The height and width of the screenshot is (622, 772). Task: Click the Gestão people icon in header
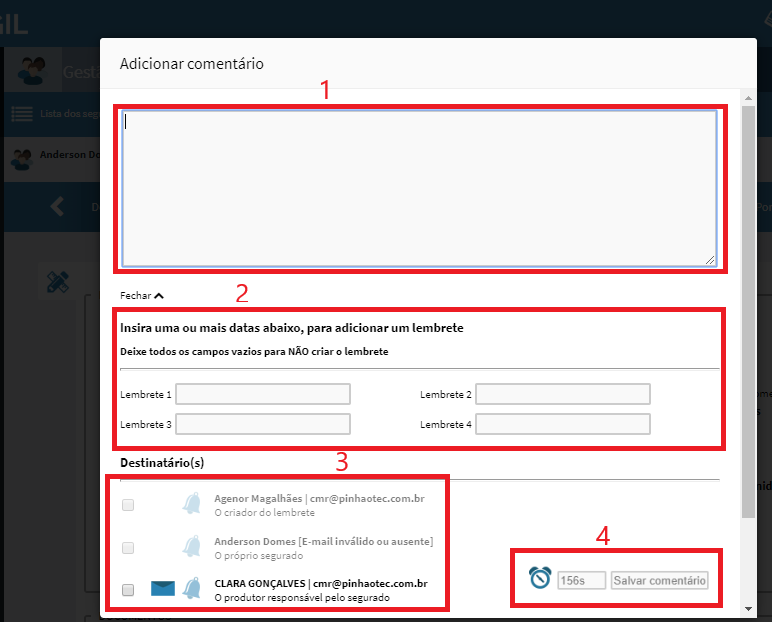tap(32, 70)
